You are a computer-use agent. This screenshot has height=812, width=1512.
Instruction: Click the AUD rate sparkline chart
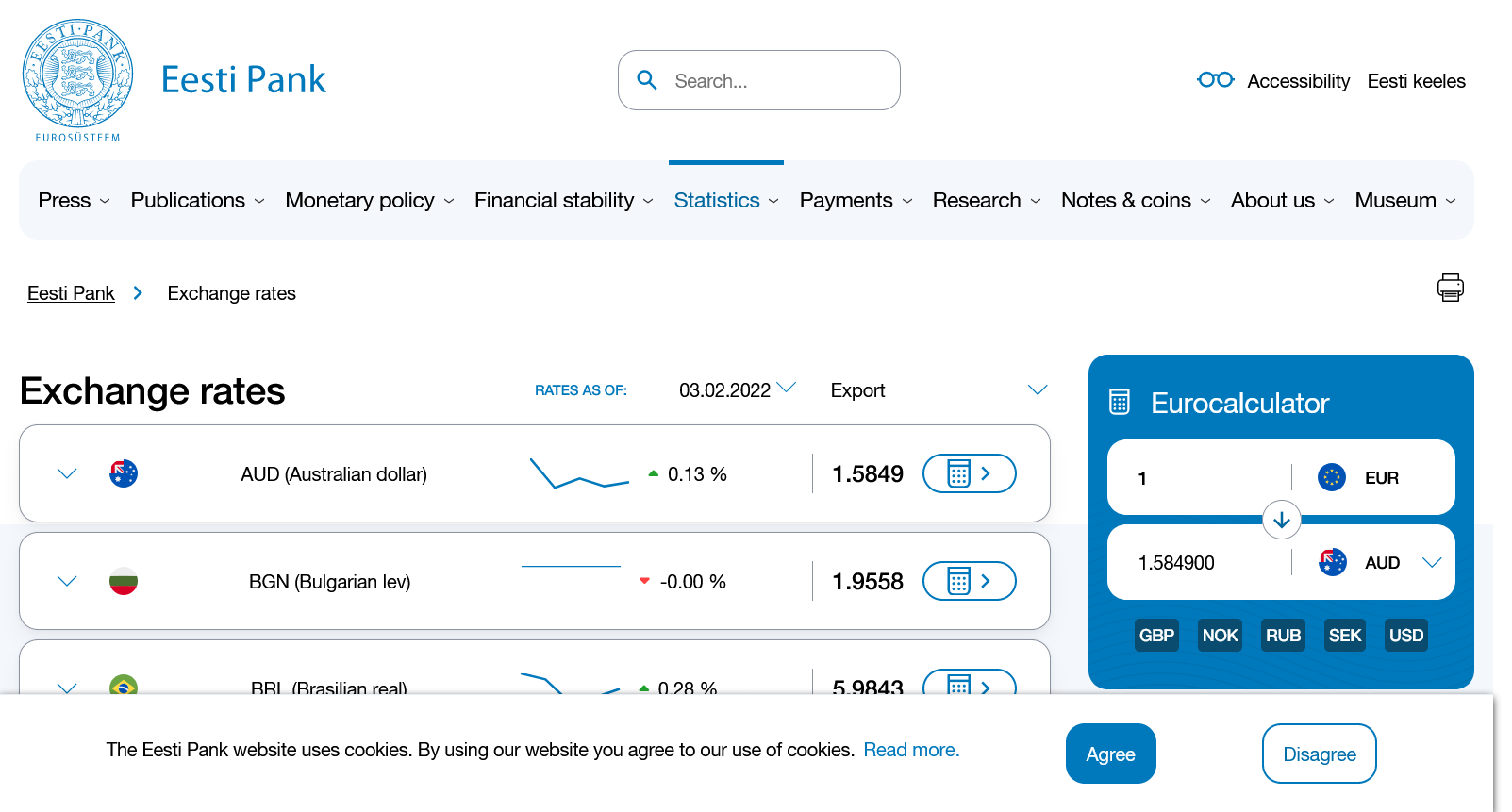point(578,473)
